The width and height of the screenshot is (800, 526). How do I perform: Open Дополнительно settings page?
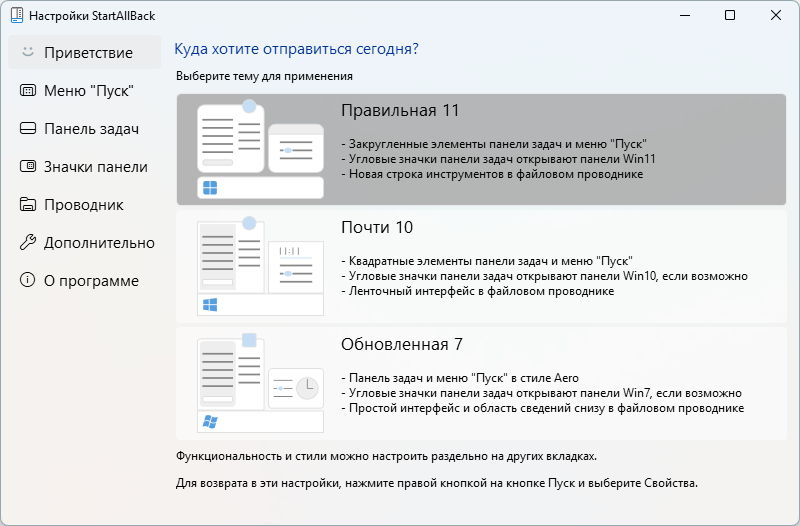84,242
